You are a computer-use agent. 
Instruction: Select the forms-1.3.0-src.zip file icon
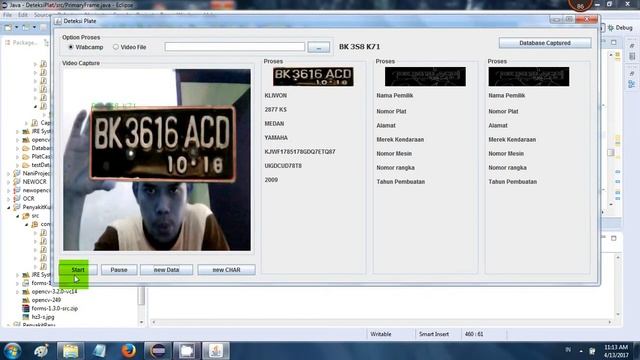26,309
